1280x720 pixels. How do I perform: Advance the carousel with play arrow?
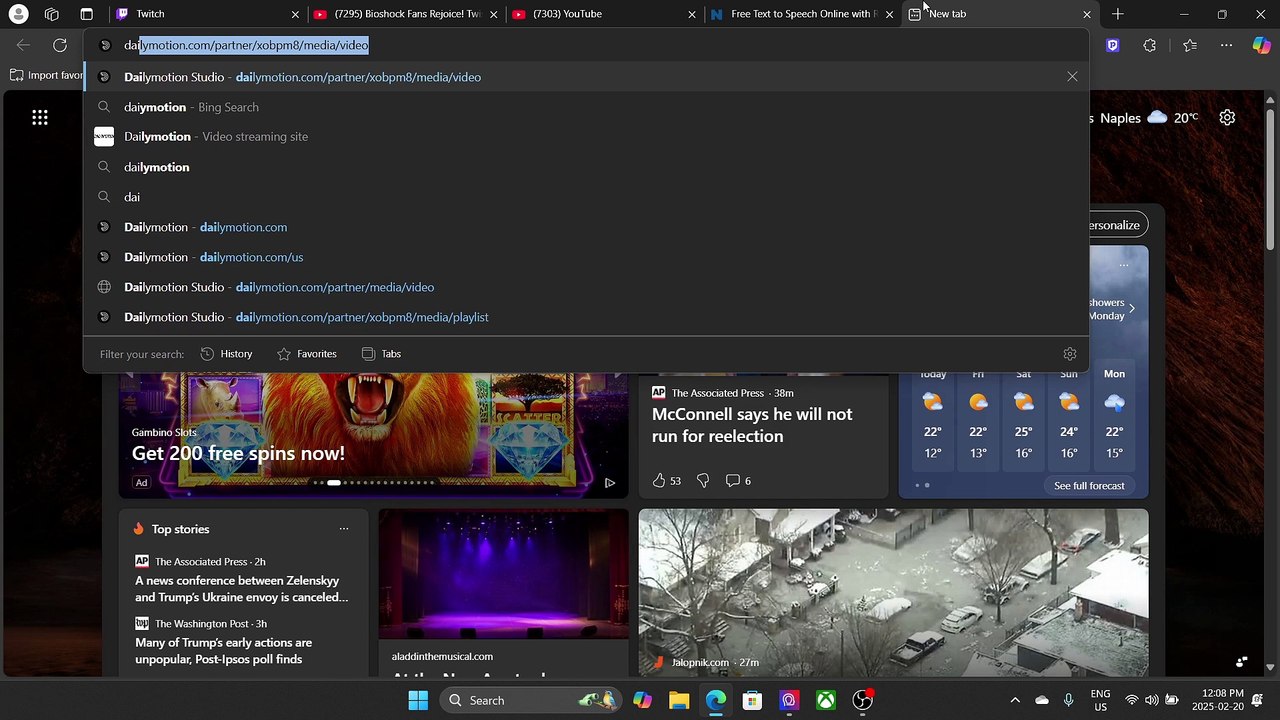tap(609, 482)
